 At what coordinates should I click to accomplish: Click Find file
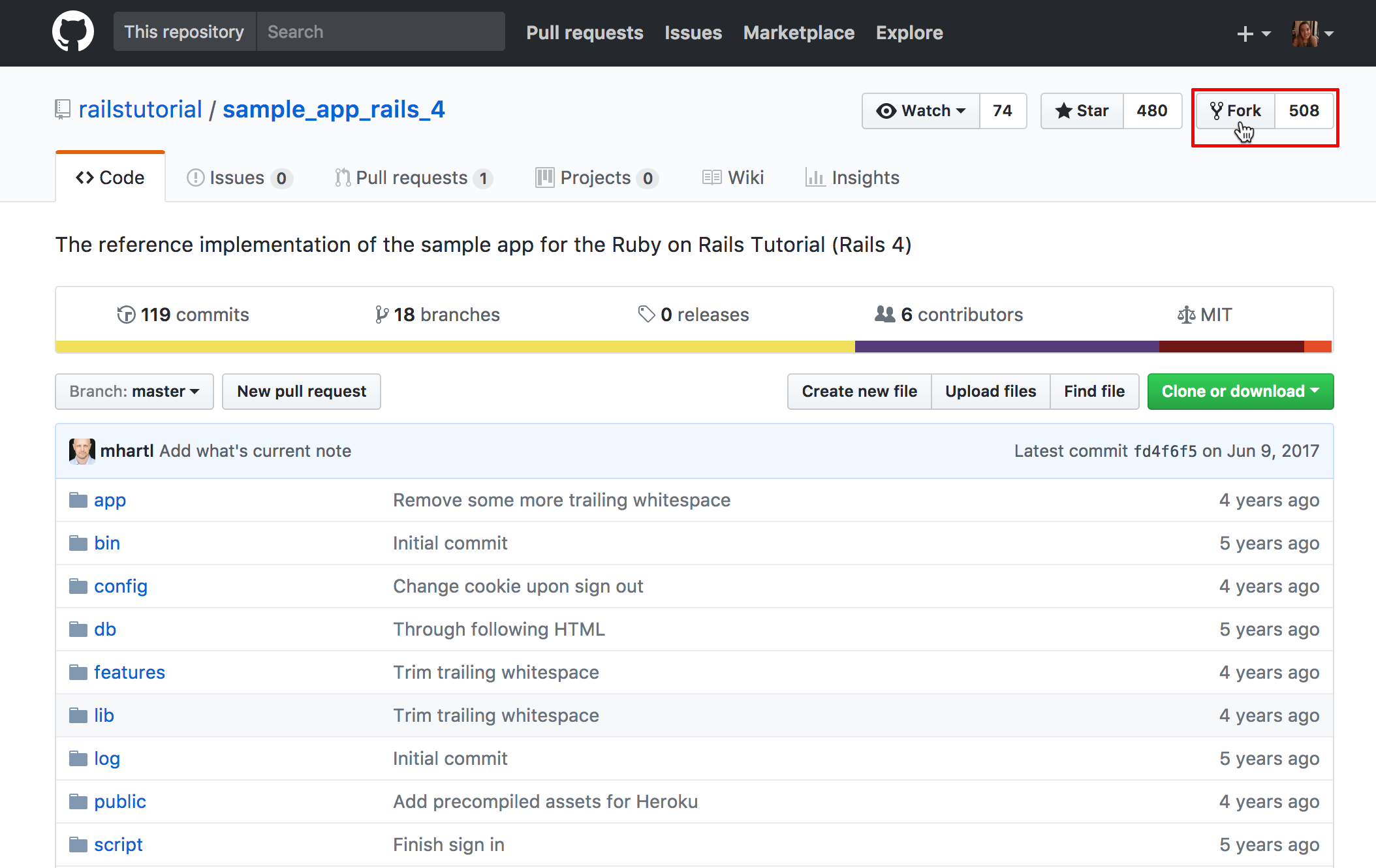[x=1095, y=392]
